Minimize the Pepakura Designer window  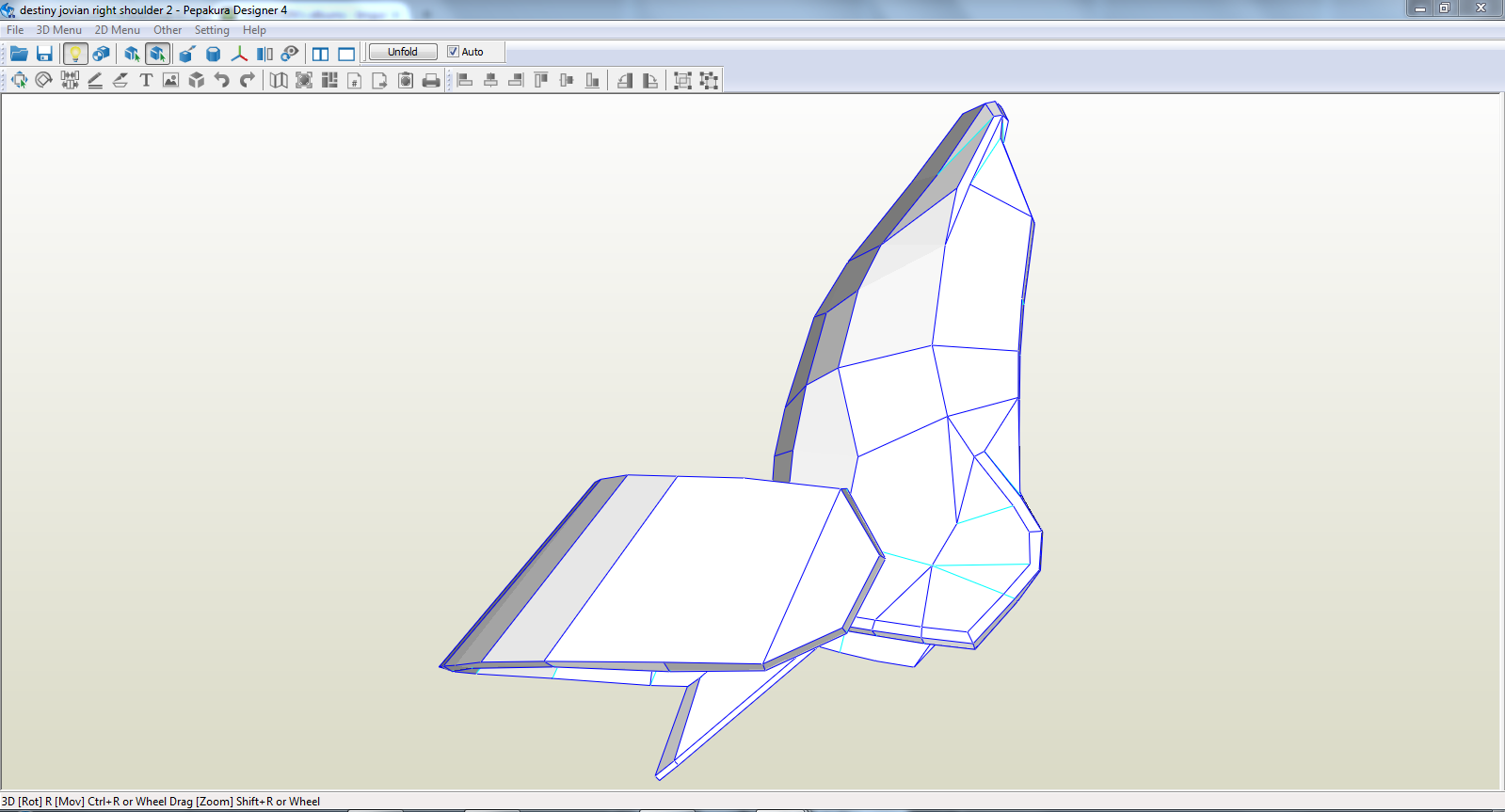(1420, 8)
